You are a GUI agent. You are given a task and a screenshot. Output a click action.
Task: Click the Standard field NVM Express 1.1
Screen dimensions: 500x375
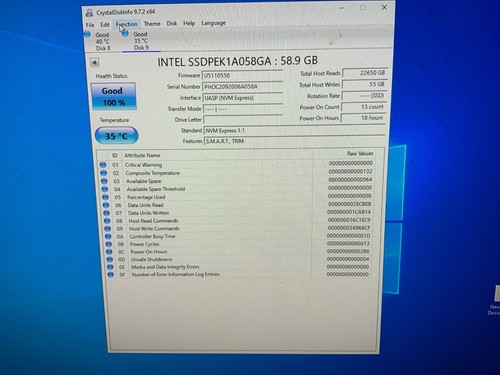coord(294,130)
